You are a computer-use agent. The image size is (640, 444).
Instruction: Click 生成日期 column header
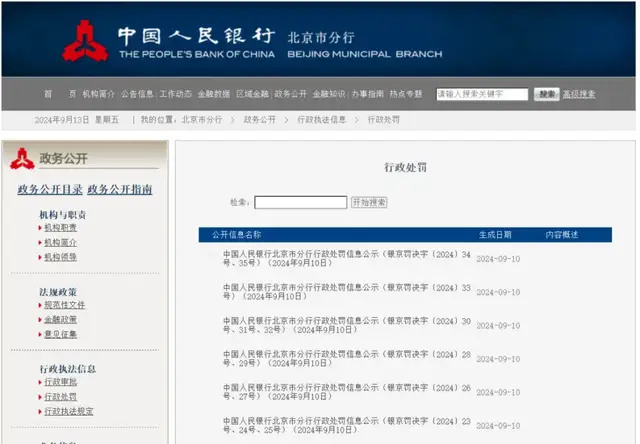tap(495, 235)
